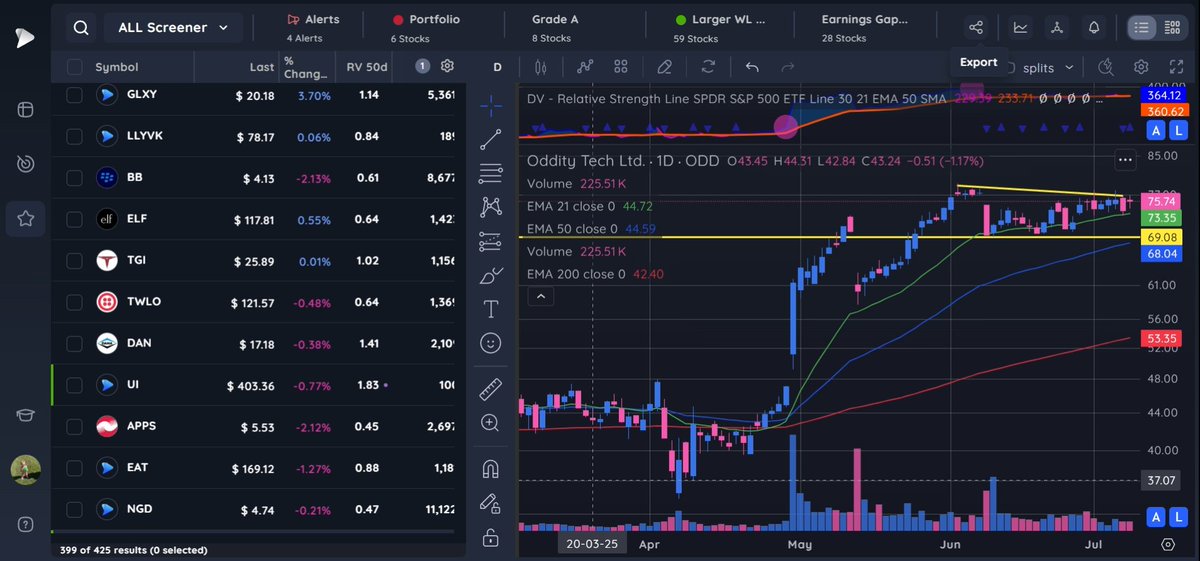The width and height of the screenshot is (1200, 561).
Task: Open the three-dots chart pane menu
Action: tap(1126, 160)
